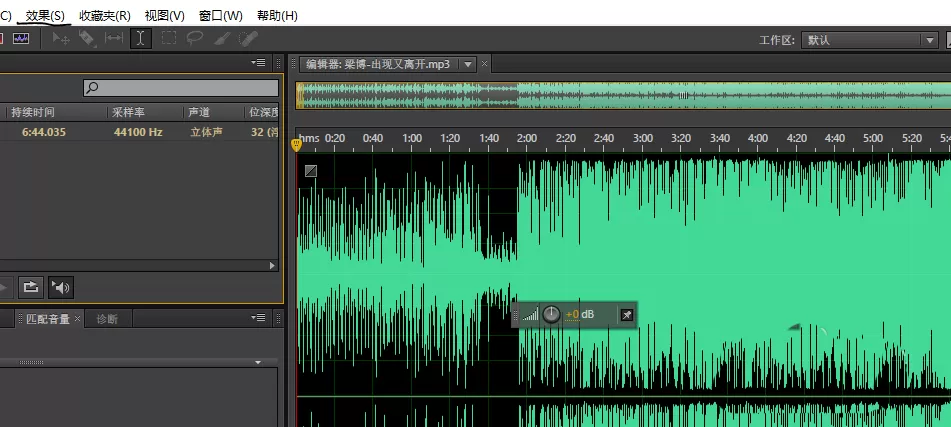Click the fade-in handle on waveform

click(x=311, y=171)
